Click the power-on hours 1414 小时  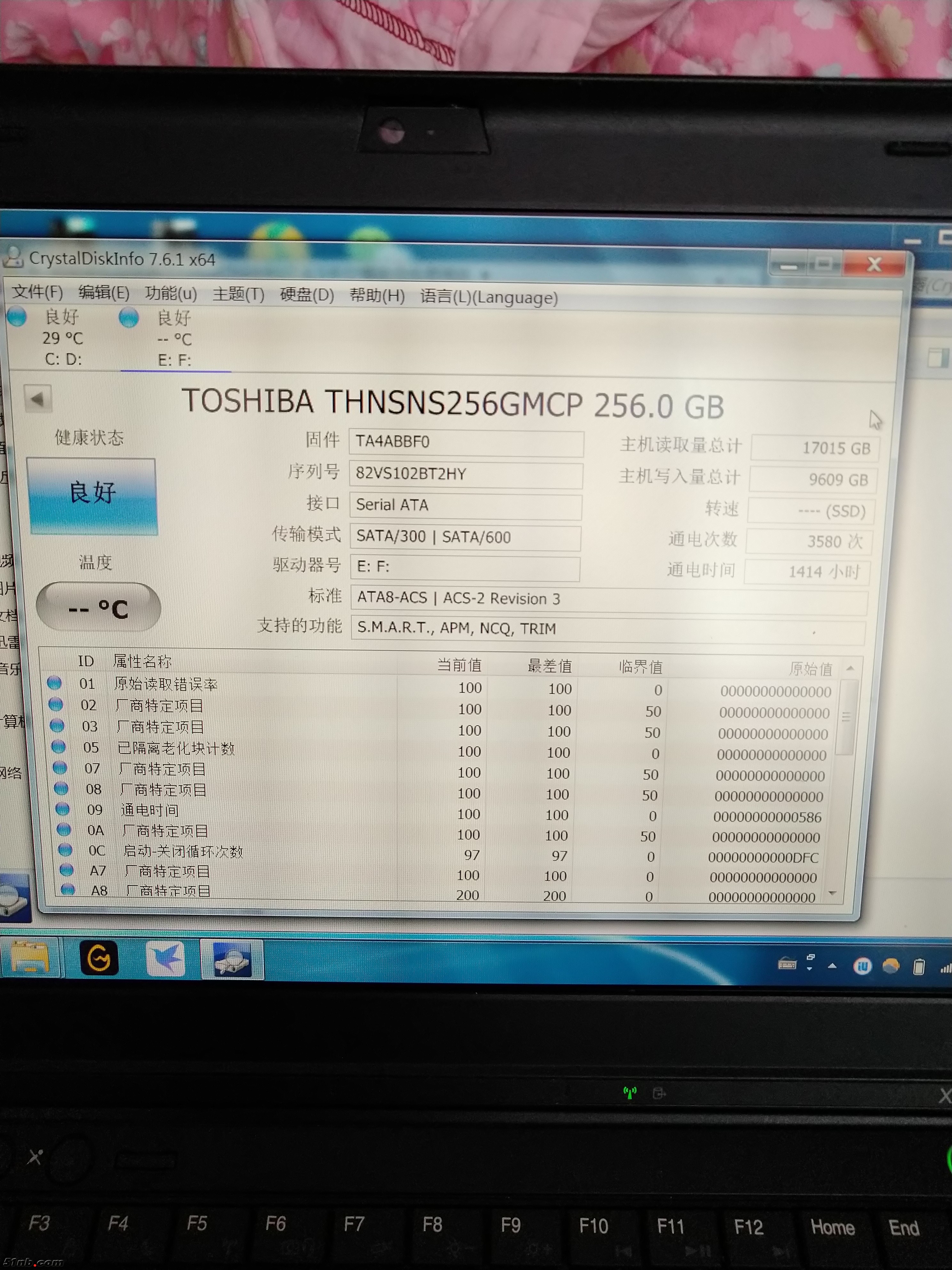[x=807, y=572]
